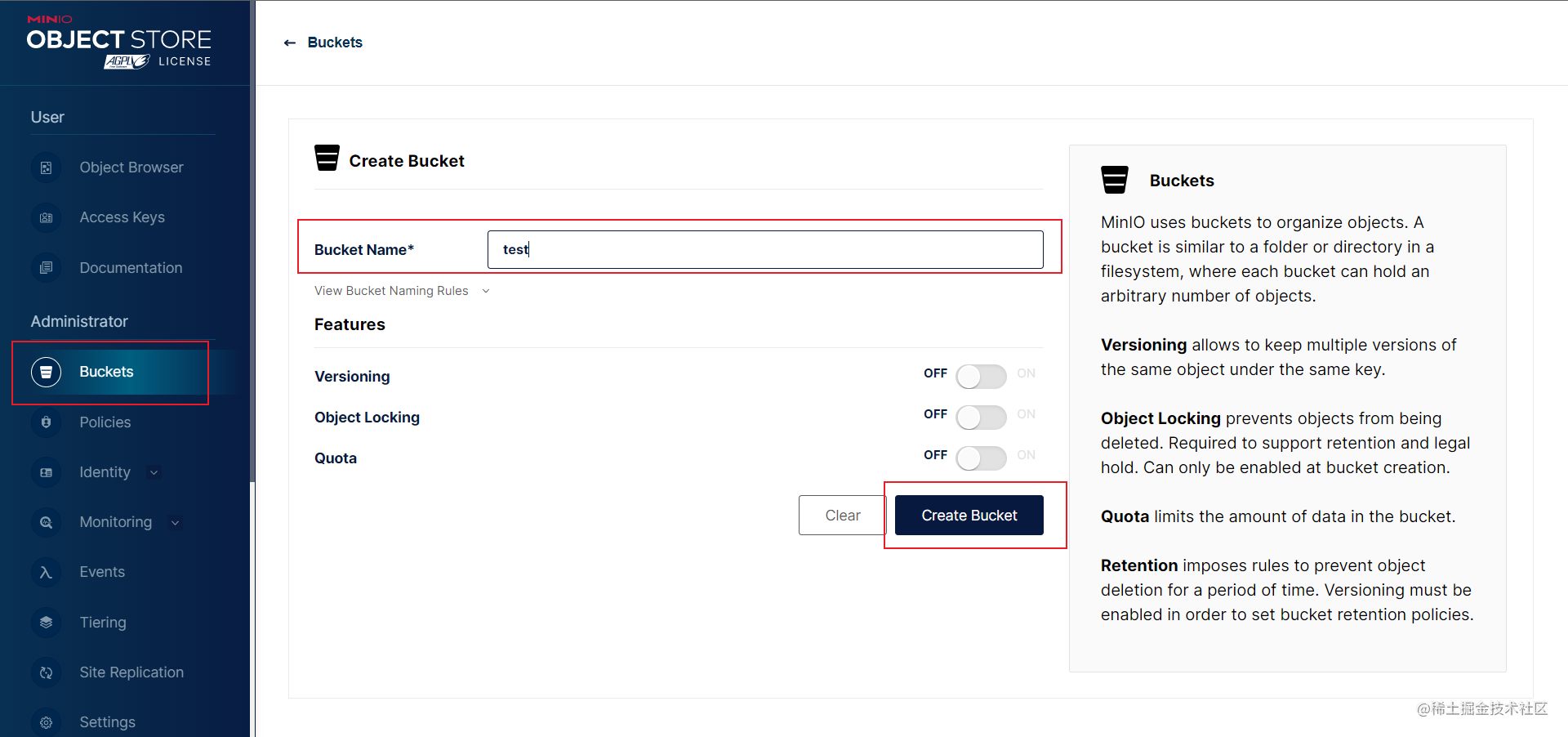Image resolution: width=1568 pixels, height=737 pixels.
Task: Switch on the Quota toggle
Action: tap(981, 458)
